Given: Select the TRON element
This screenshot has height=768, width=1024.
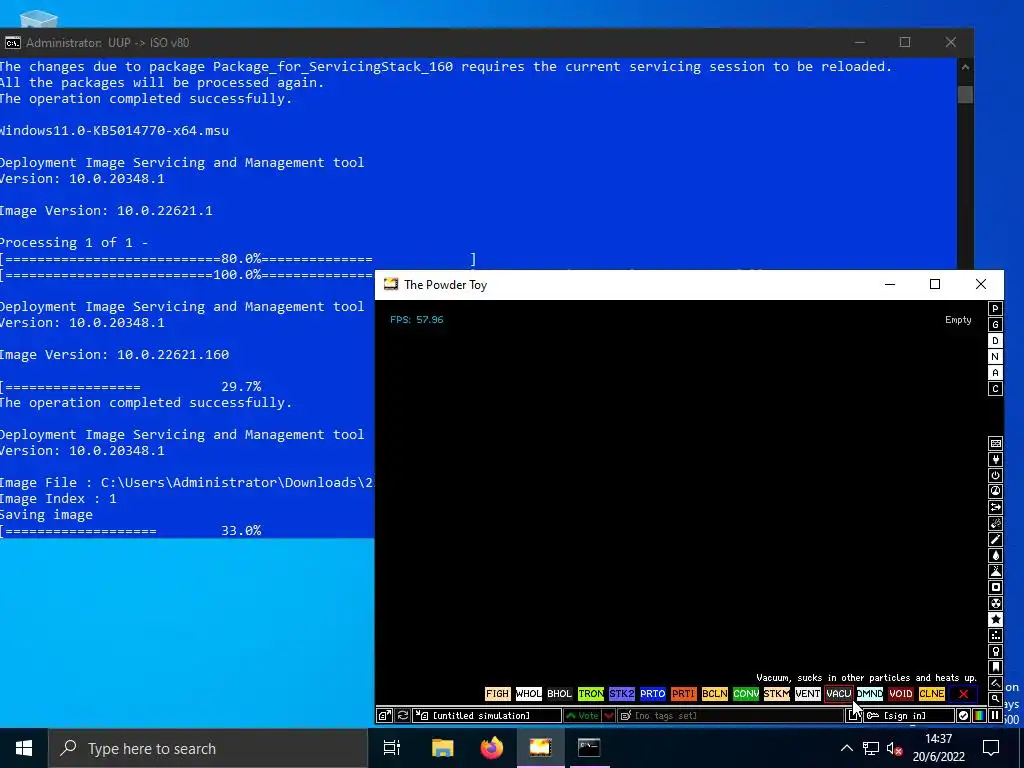Looking at the screenshot, I should coord(590,694).
